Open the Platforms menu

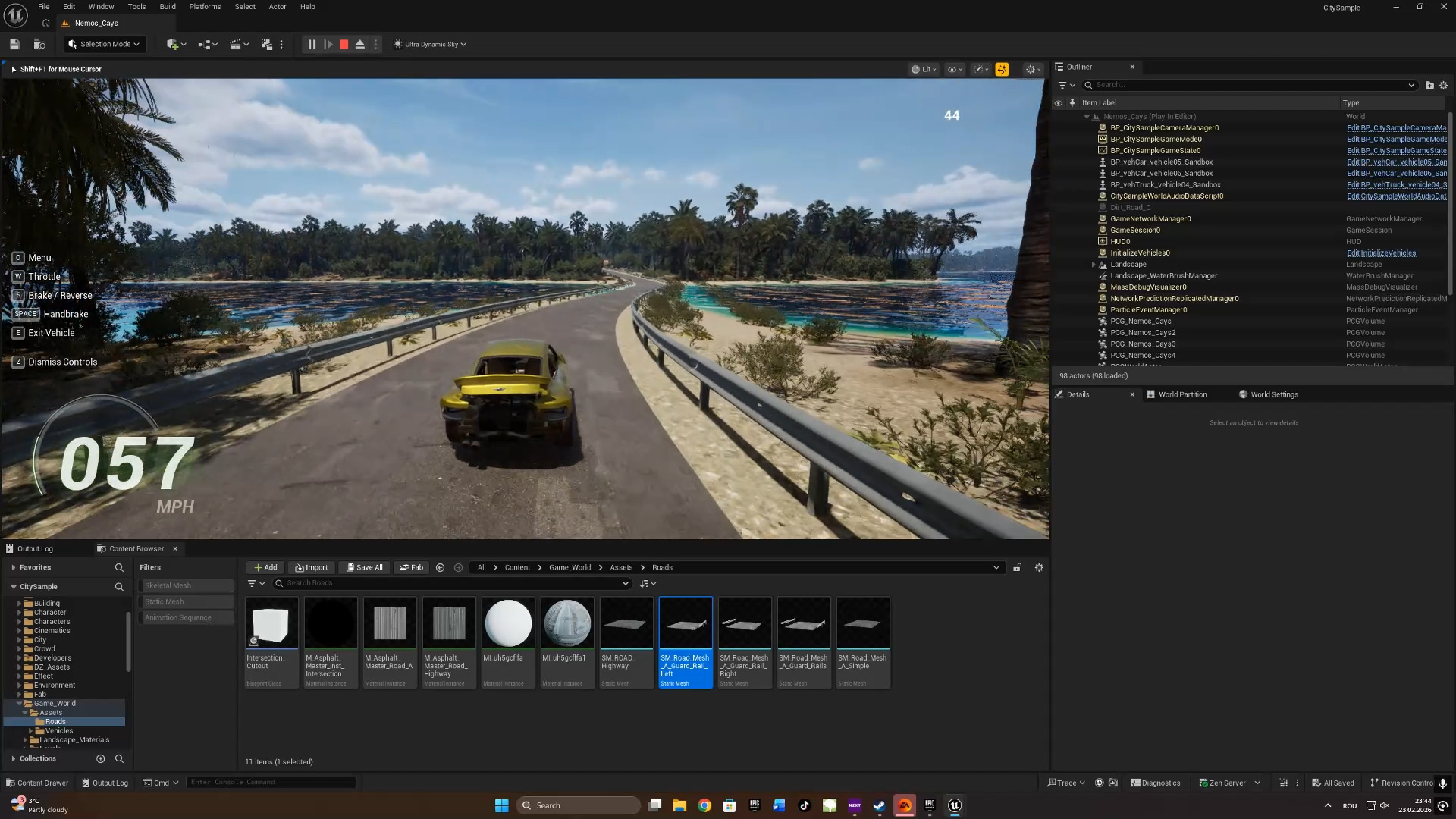(205, 7)
